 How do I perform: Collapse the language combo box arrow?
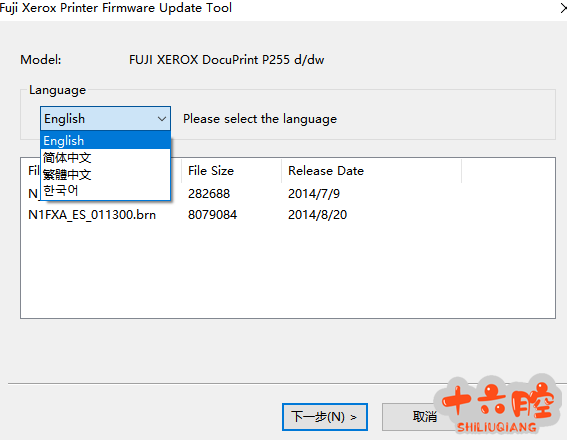coord(162,119)
